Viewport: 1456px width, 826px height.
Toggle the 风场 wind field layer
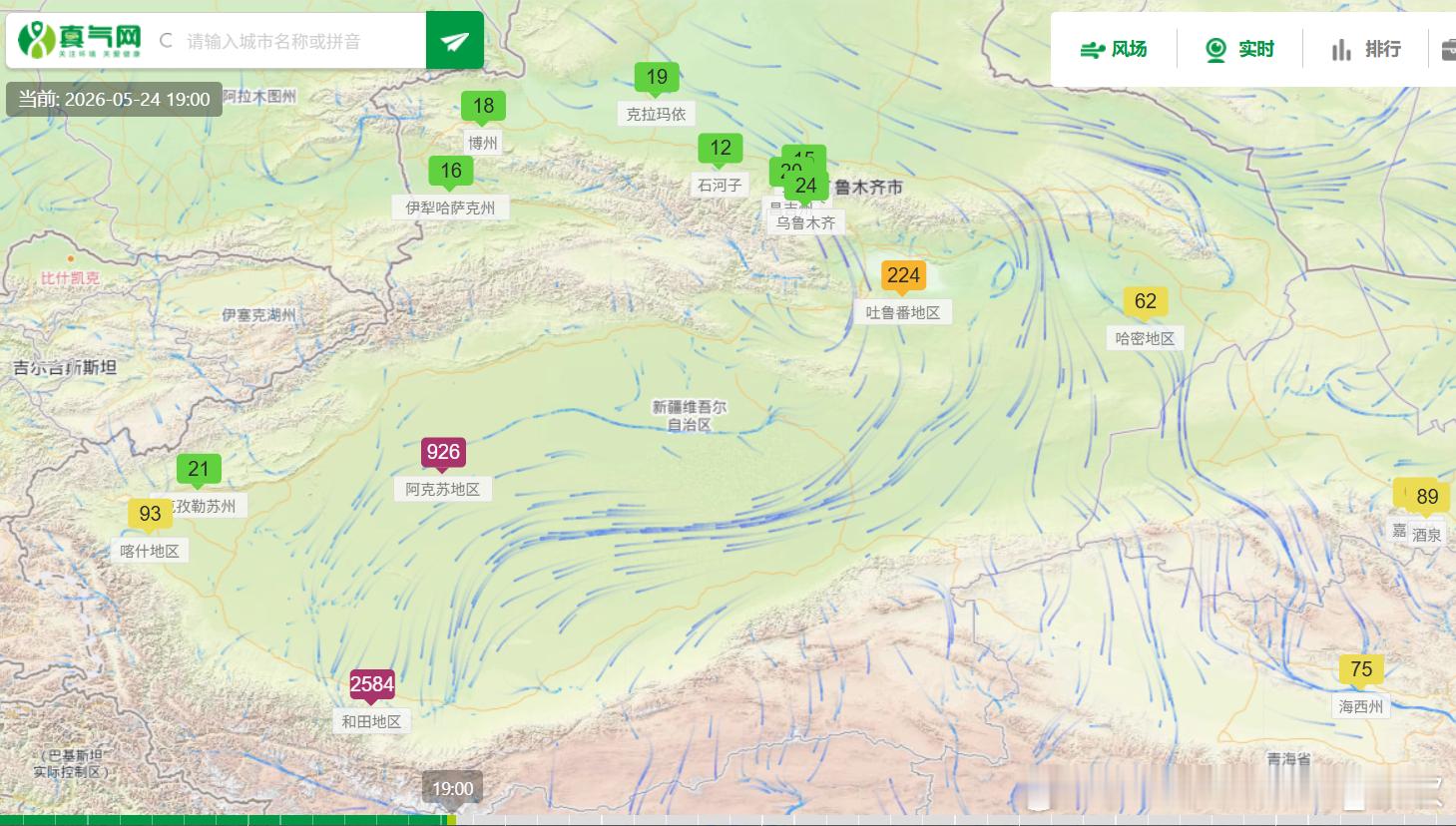coord(1114,49)
